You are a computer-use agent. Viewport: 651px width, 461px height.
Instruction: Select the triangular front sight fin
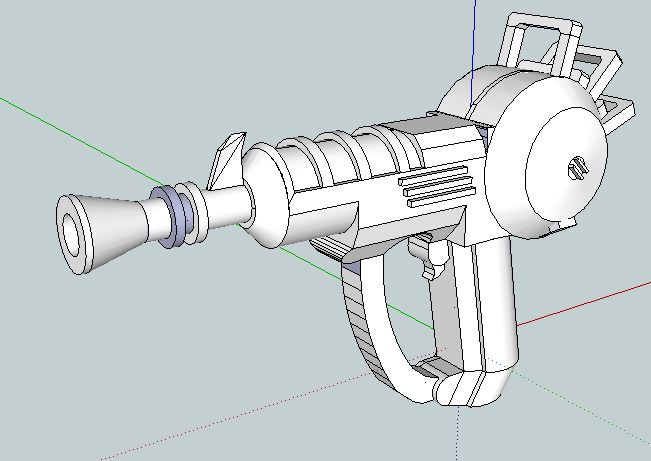tap(225, 158)
